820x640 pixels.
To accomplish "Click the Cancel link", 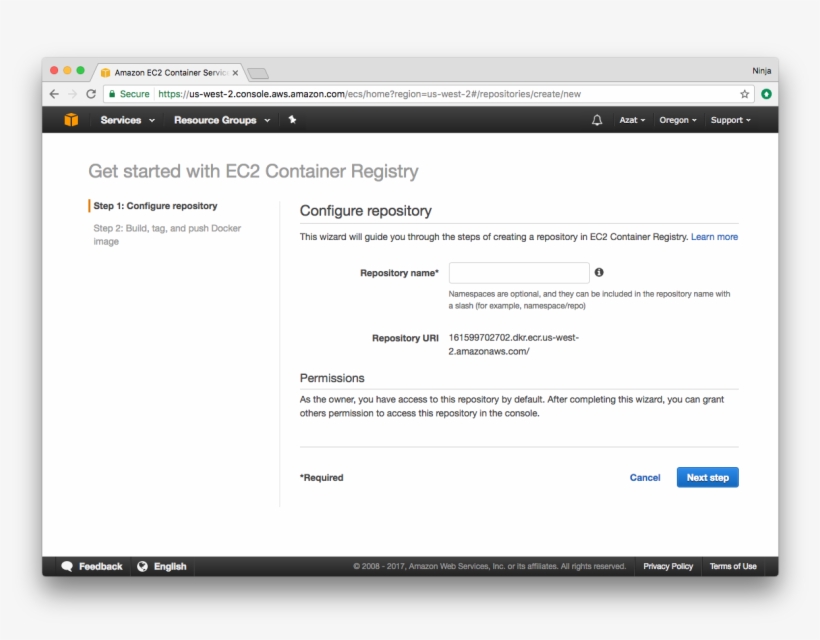I will coord(645,477).
